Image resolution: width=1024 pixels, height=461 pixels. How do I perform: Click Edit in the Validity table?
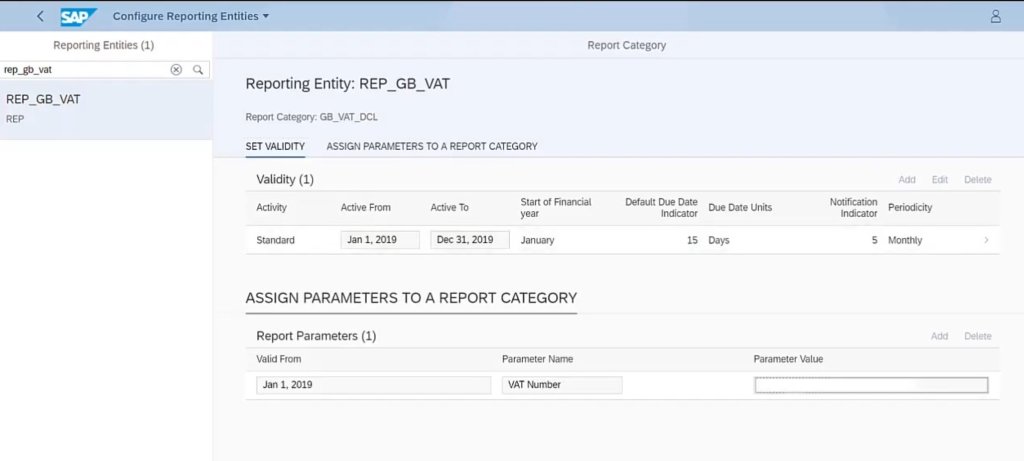939,180
